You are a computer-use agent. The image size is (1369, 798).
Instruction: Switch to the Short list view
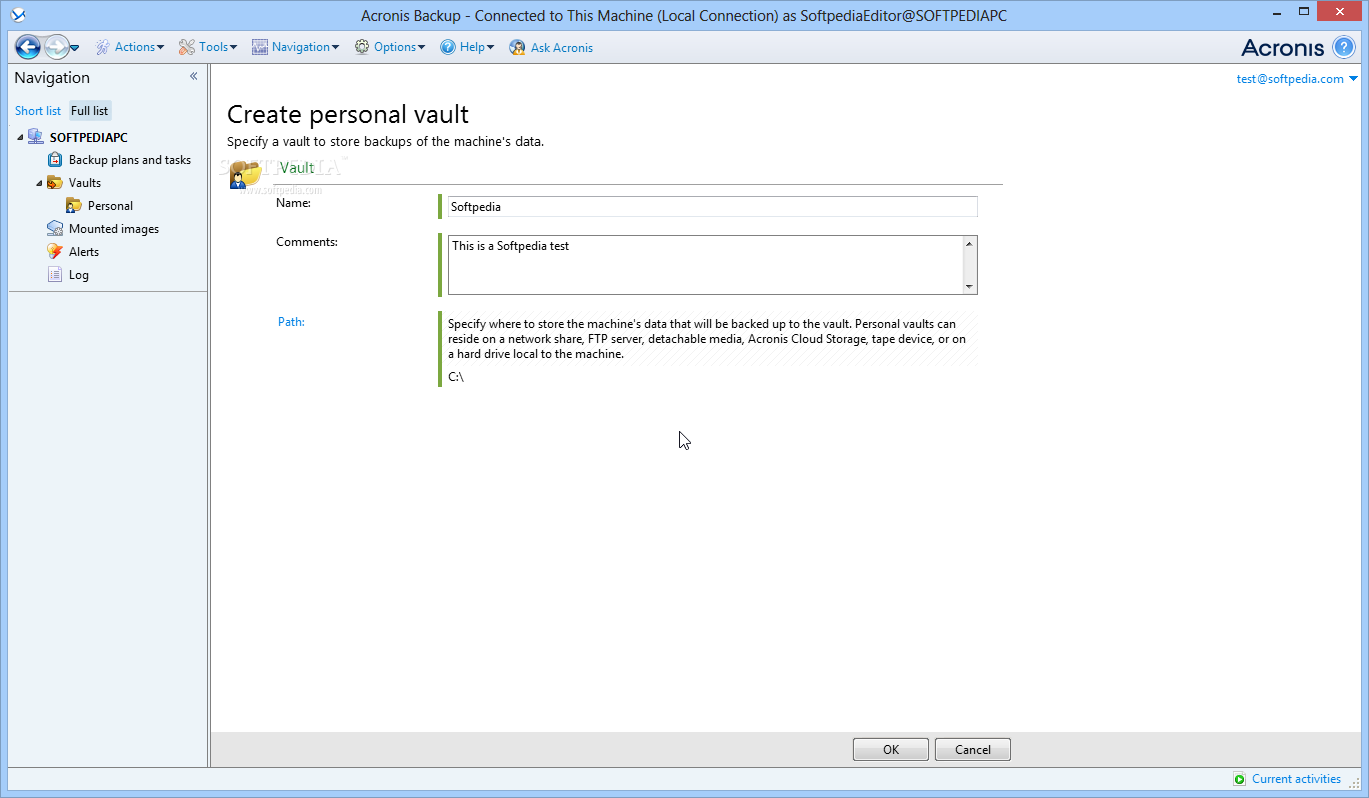tap(38, 111)
